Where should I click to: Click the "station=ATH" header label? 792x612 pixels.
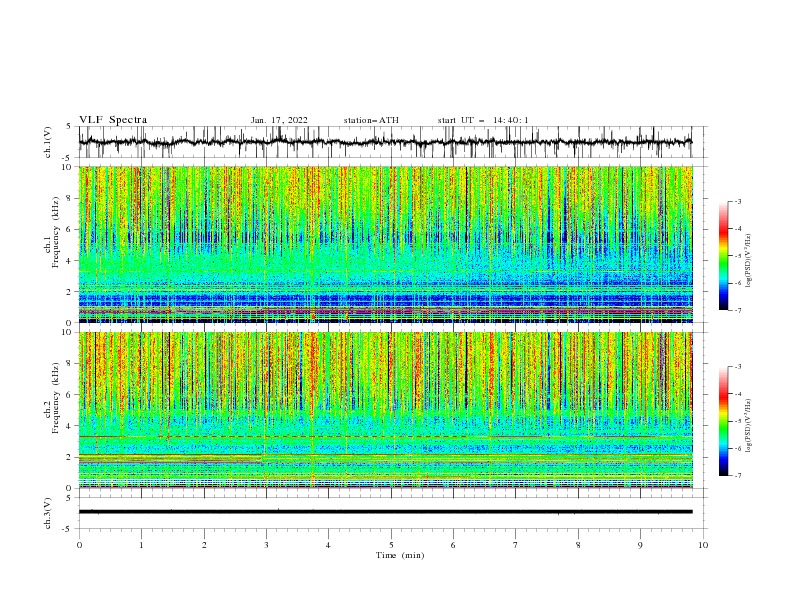click(371, 120)
